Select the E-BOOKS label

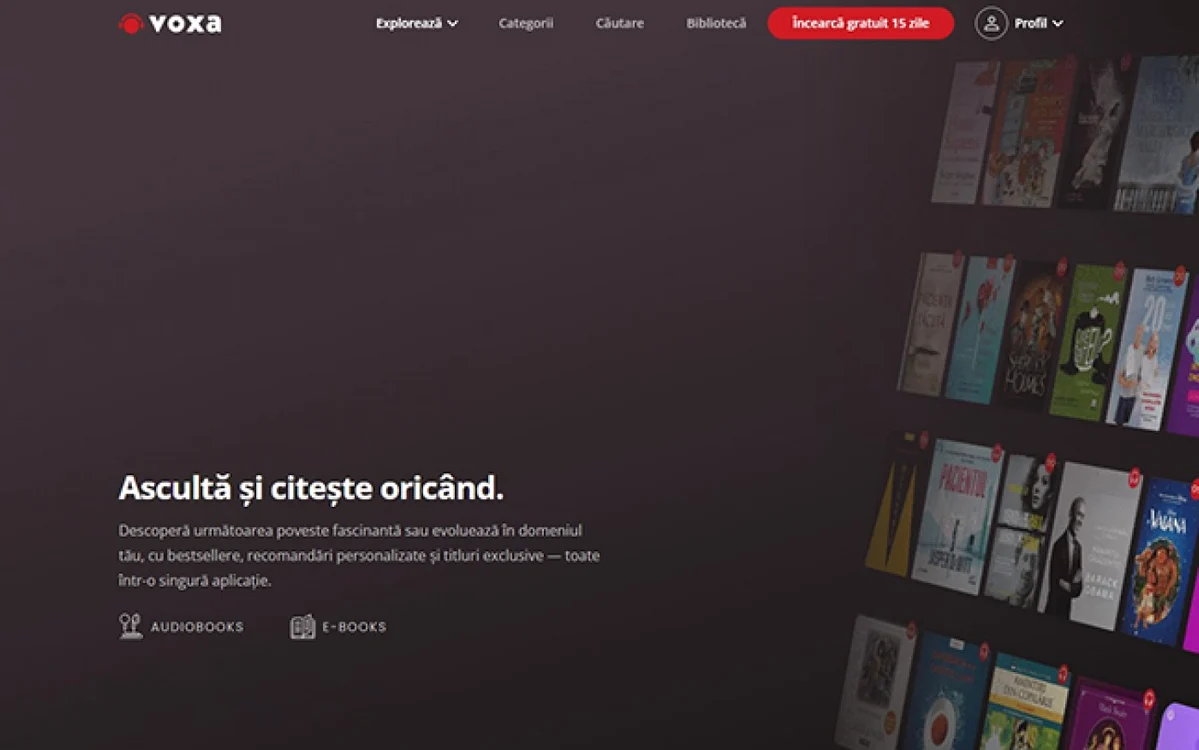click(x=354, y=627)
